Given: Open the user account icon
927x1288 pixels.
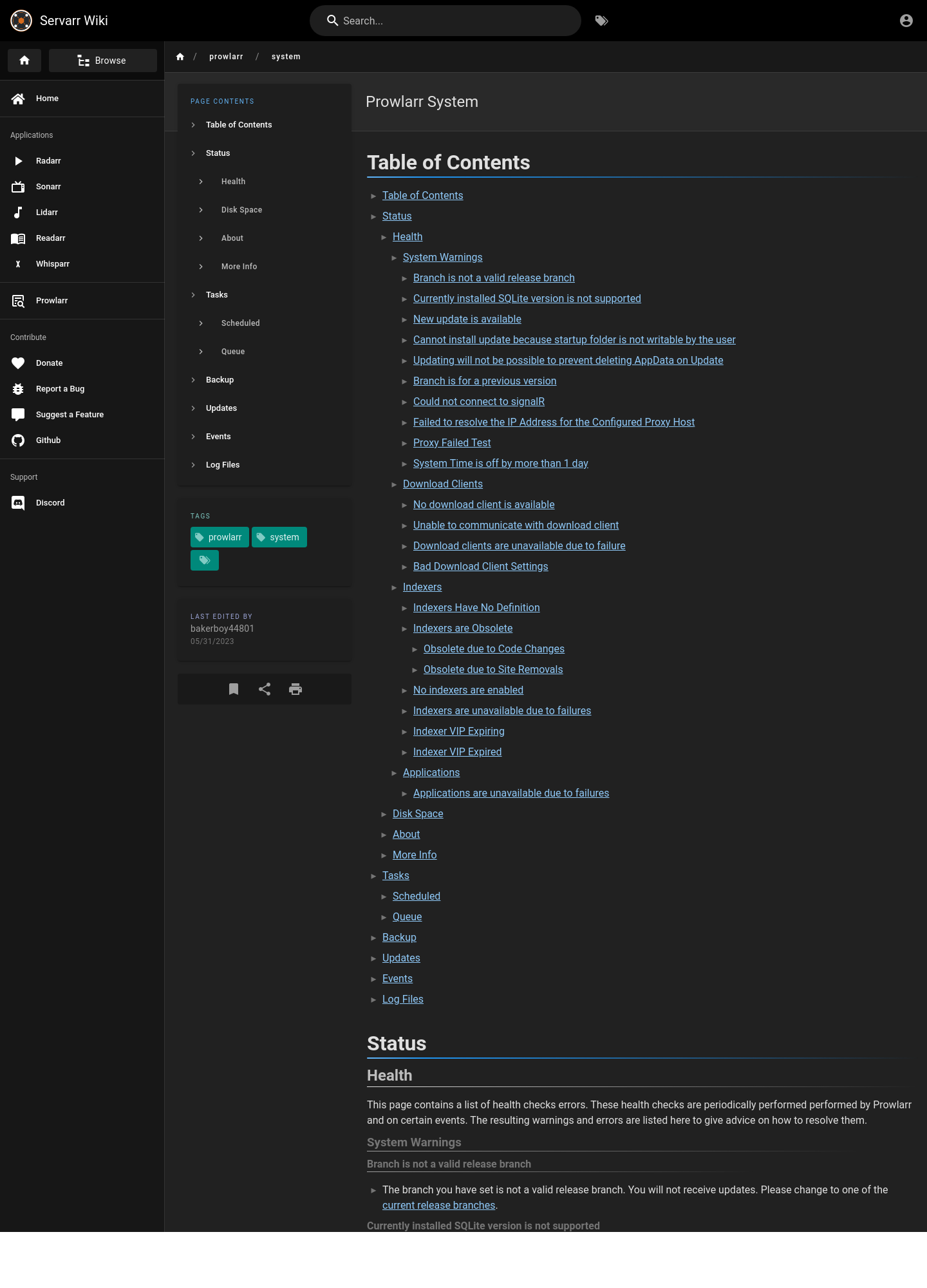Looking at the screenshot, I should pos(906,21).
